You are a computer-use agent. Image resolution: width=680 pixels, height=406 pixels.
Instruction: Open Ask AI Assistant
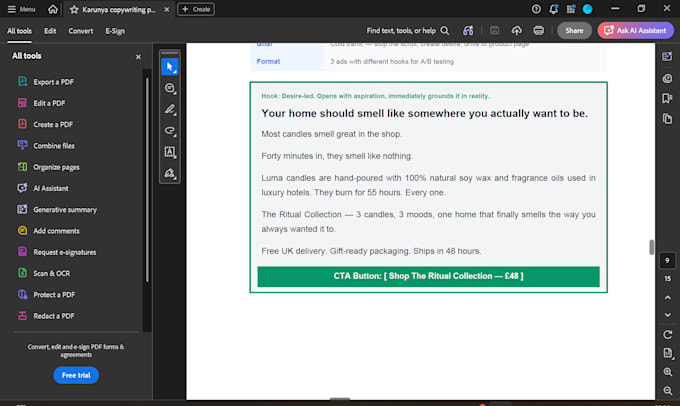(x=635, y=30)
